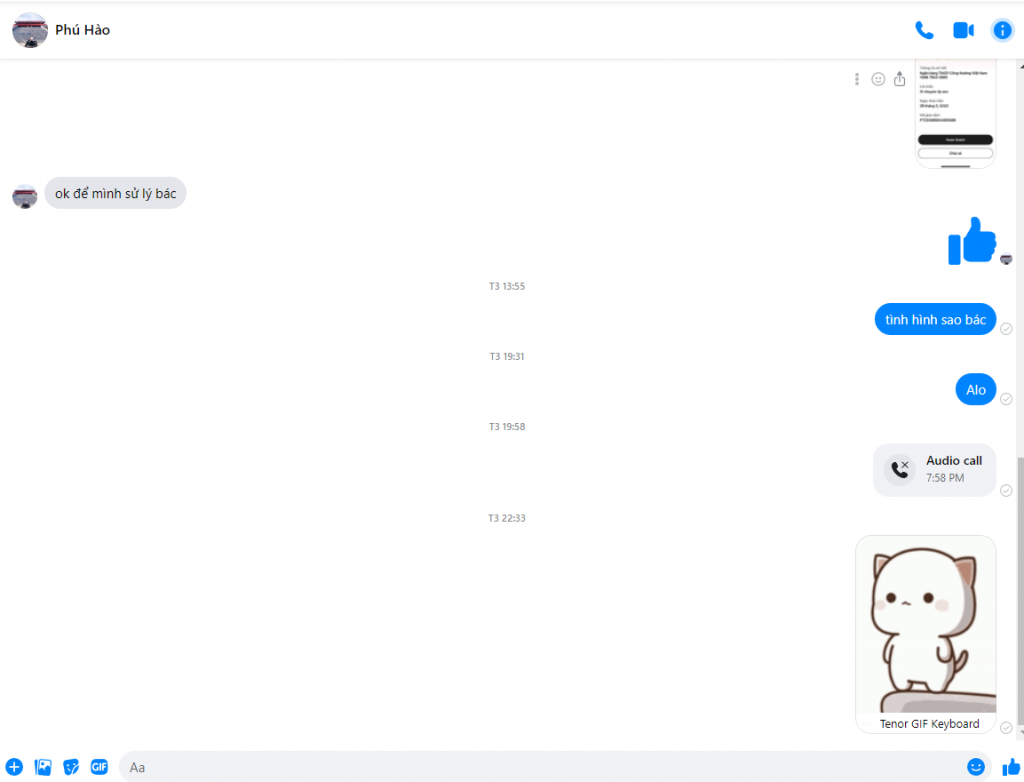
Task: Send a thumbs-up with the like icon
Action: [1010, 767]
